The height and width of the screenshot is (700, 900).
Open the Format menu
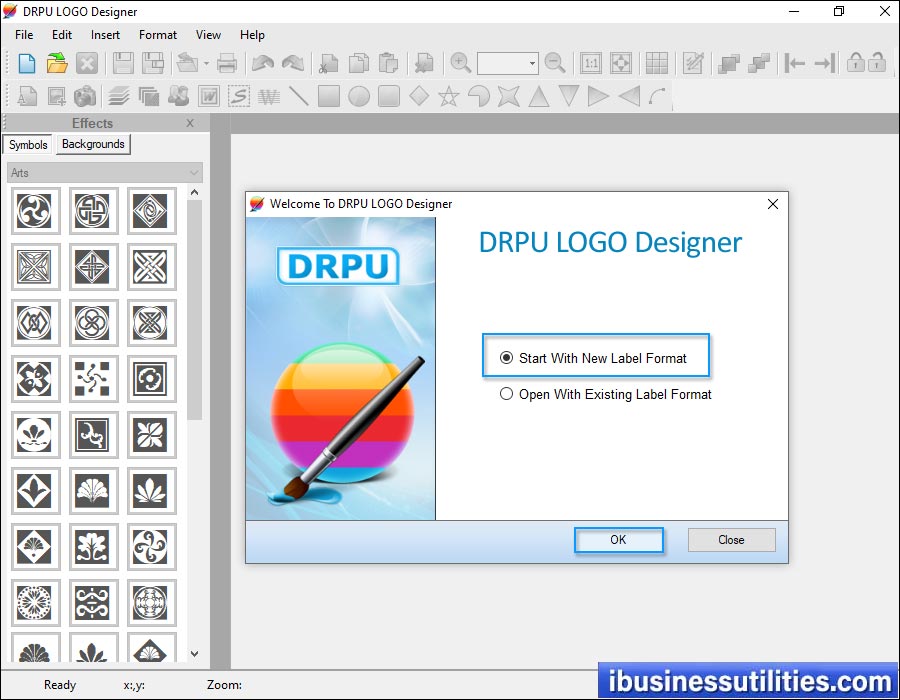pos(158,35)
